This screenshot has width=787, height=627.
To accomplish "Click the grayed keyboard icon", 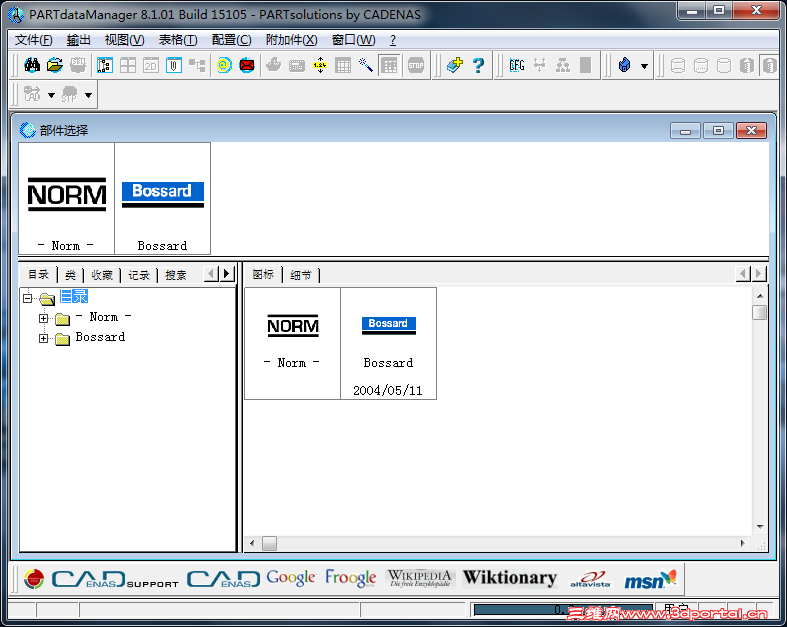I will (x=297, y=65).
